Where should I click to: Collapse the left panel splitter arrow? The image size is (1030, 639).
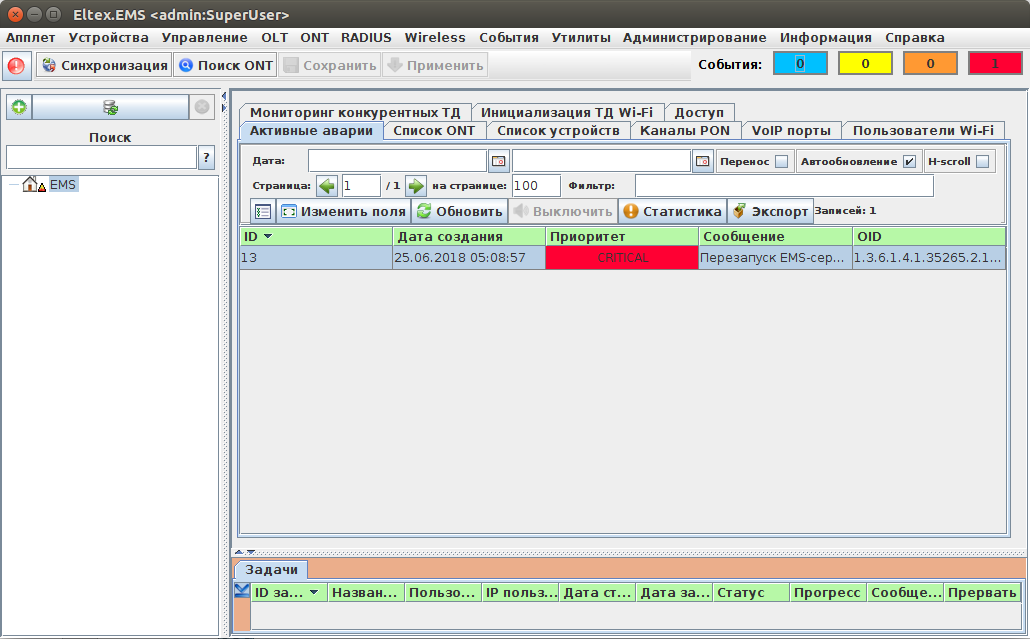[224, 97]
